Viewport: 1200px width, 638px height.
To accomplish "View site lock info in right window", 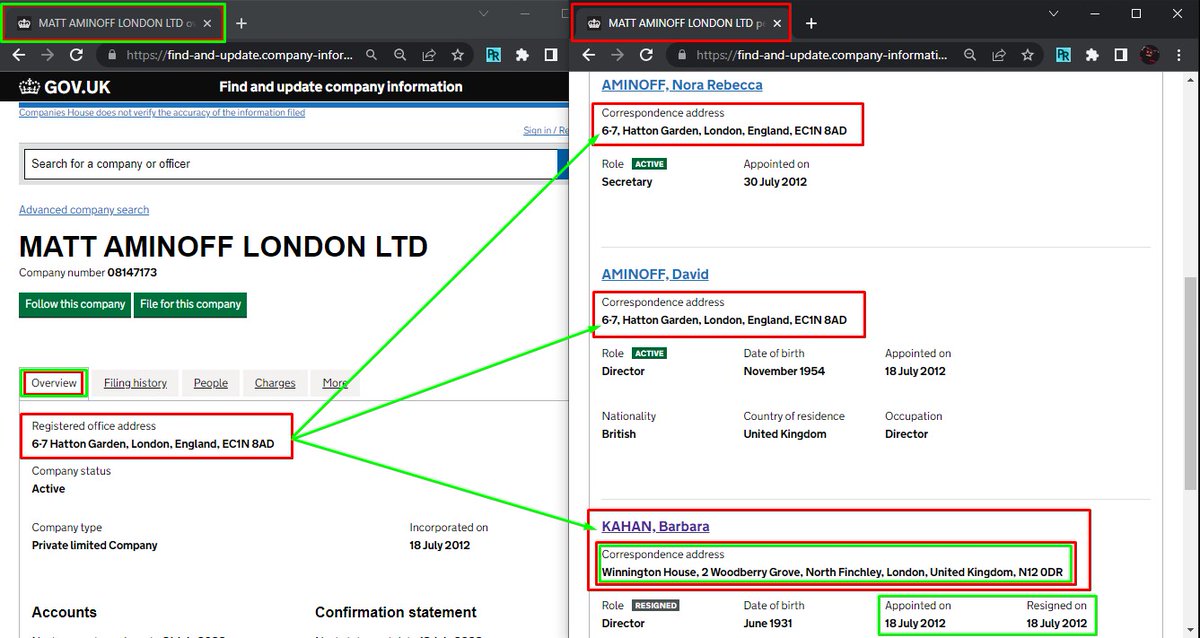I will pos(683,55).
